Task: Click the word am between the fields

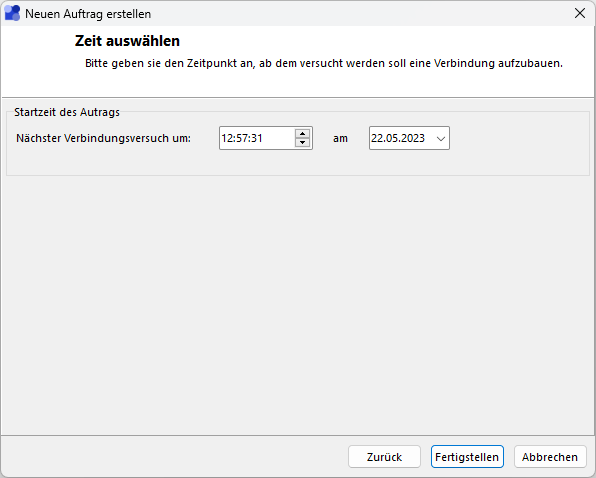Action: point(340,139)
